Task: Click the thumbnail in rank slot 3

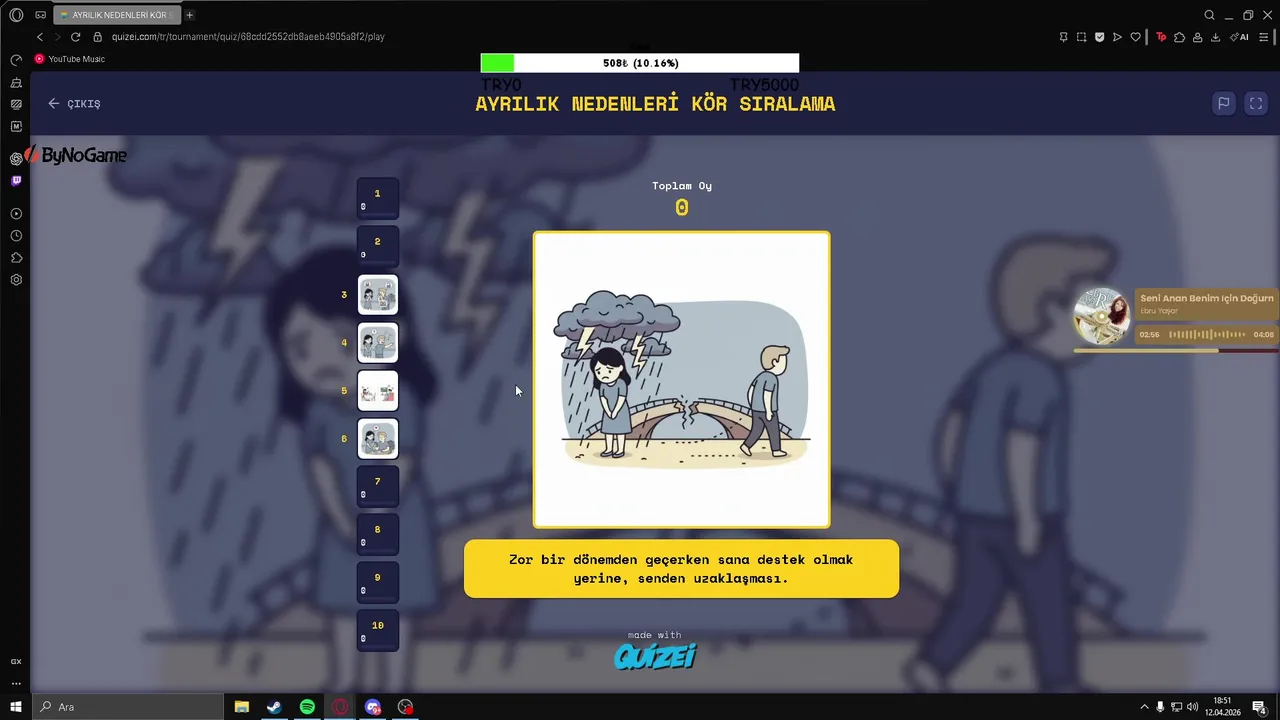Action: point(378,295)
